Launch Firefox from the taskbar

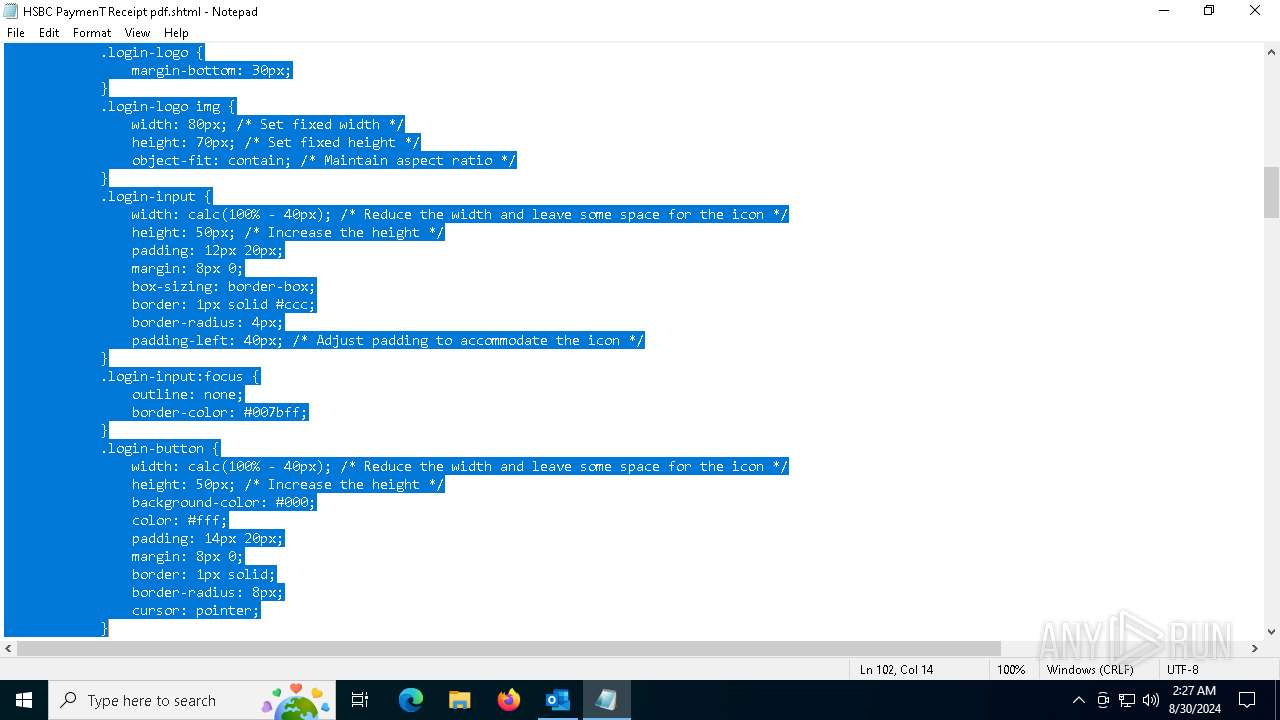(508, 700)
